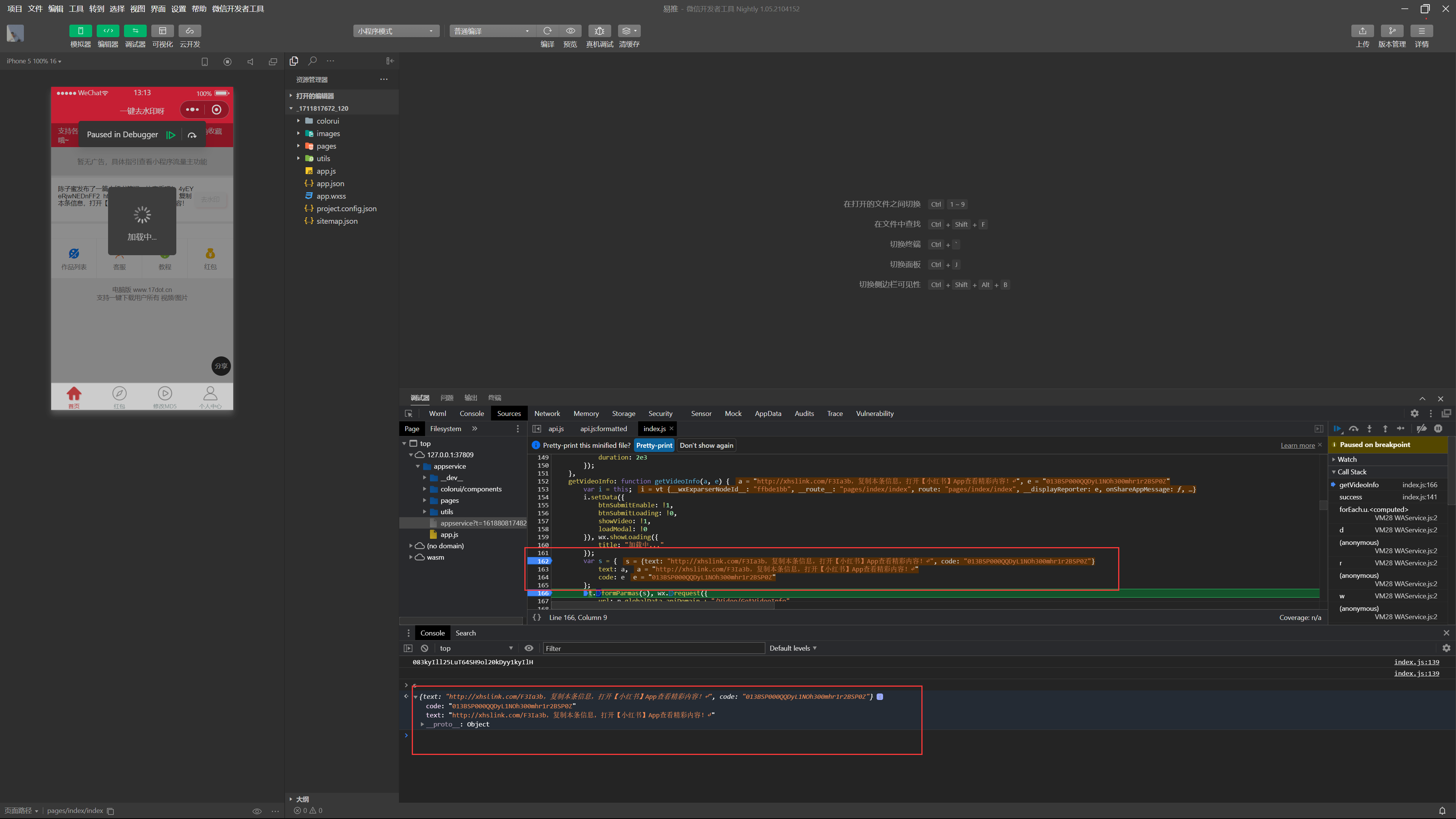Open the api.js:formatted source tab
The image size is (1456, 819).
pyautogui.click(x=604, y=428)
